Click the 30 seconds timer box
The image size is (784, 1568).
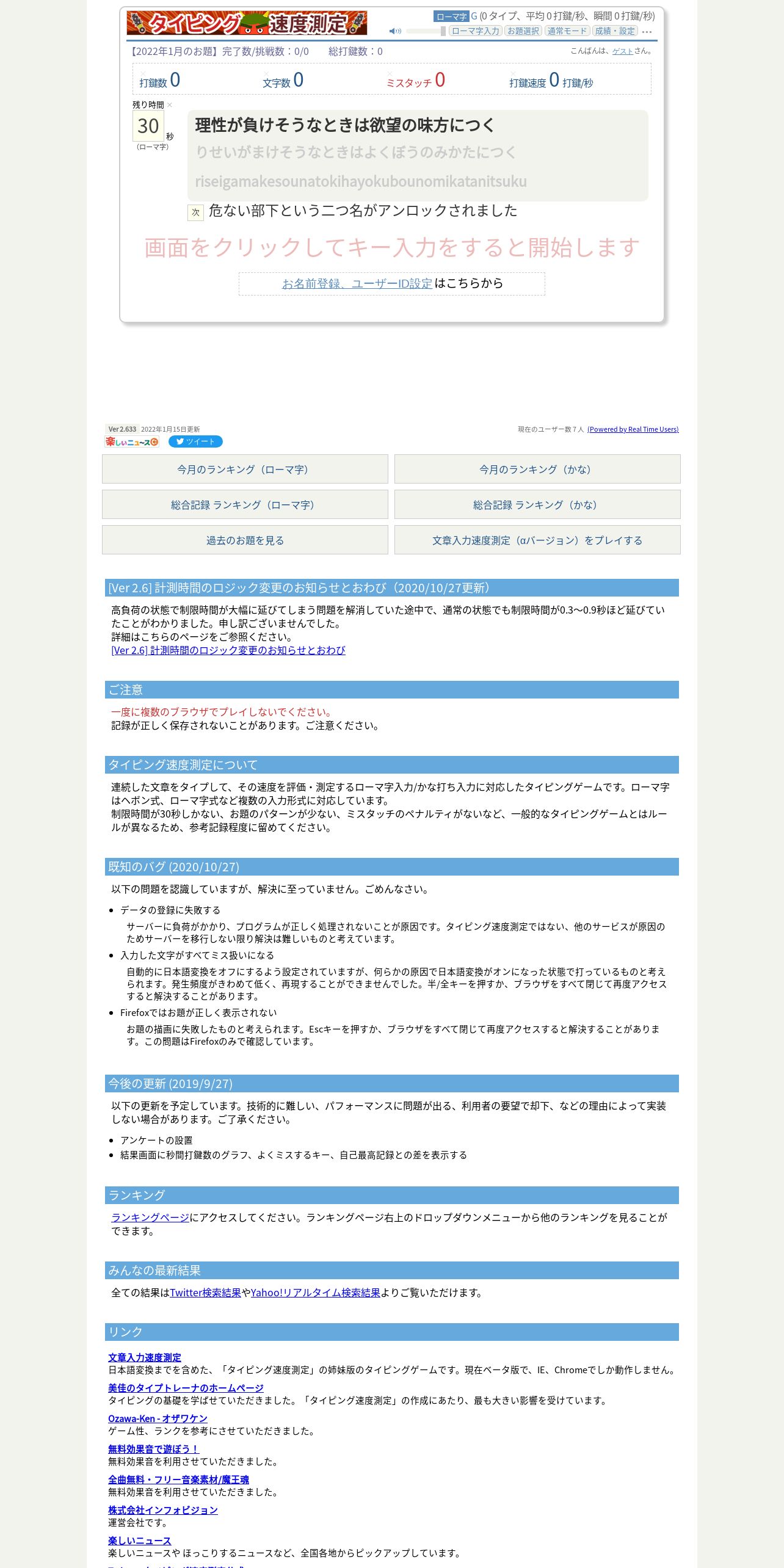point(148,126)
